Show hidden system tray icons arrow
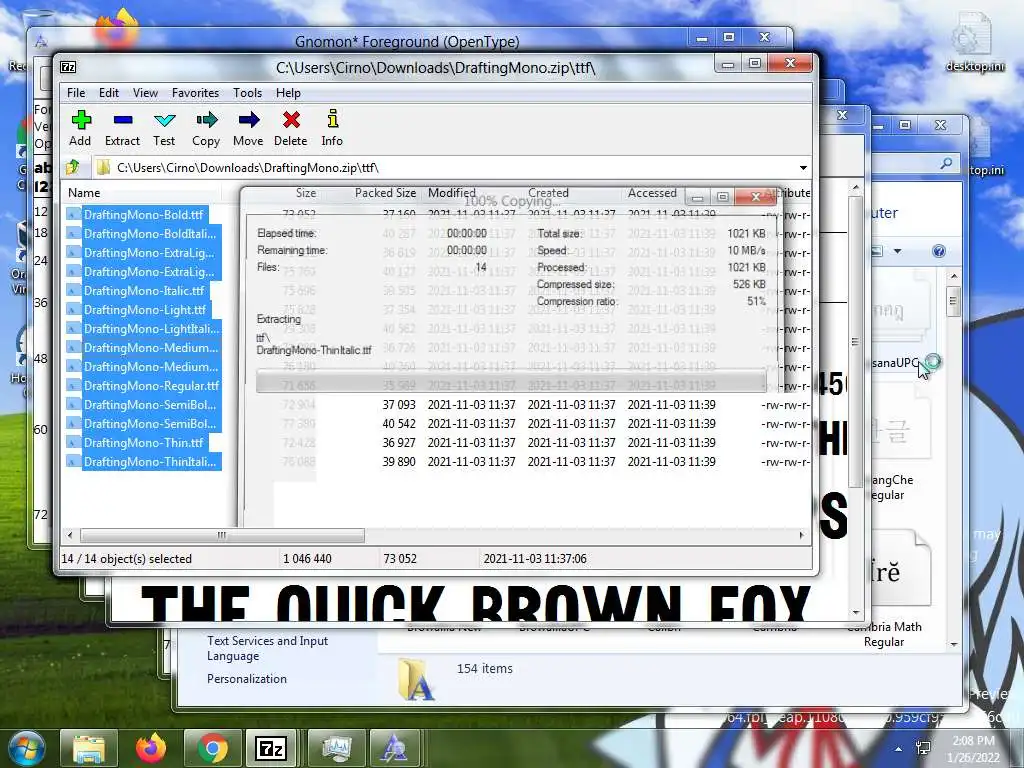 899,749
